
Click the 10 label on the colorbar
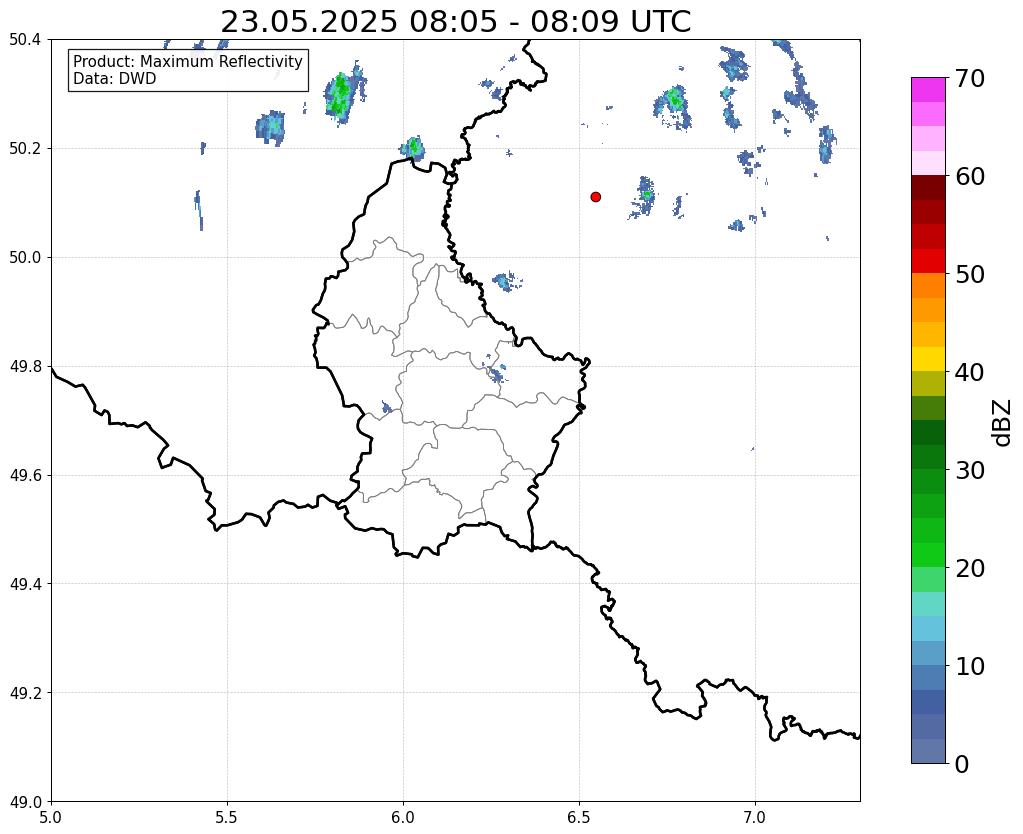pyautogui.click(x=970, y=666)
